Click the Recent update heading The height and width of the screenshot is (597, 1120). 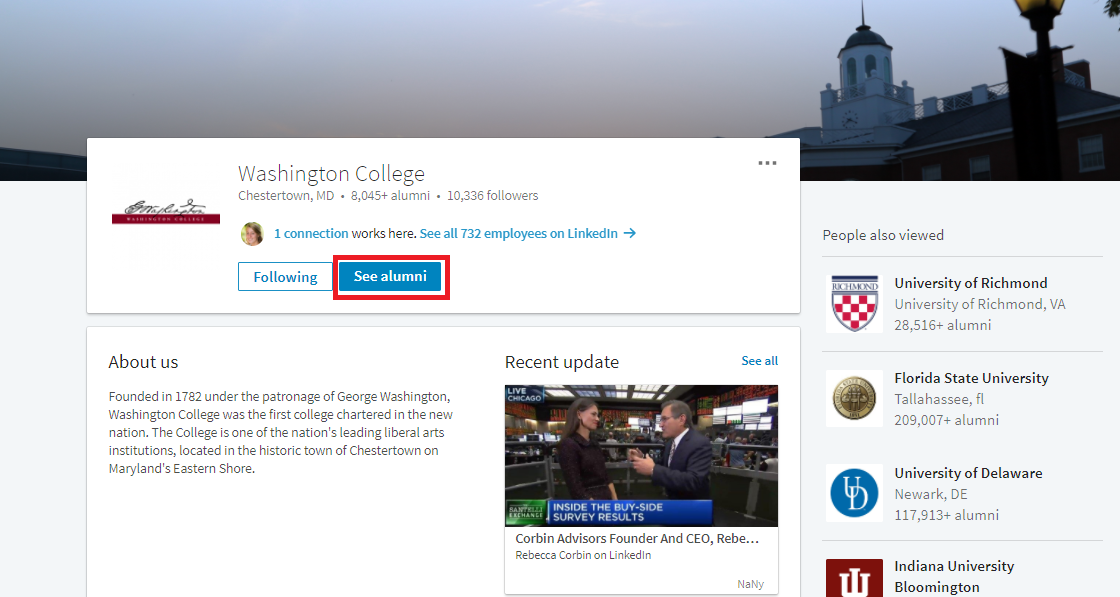coord(562,362)
